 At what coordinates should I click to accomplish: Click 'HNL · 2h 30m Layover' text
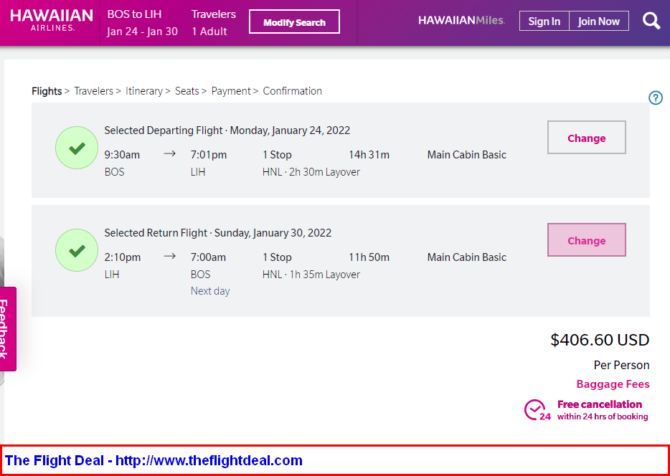point(311,172)
